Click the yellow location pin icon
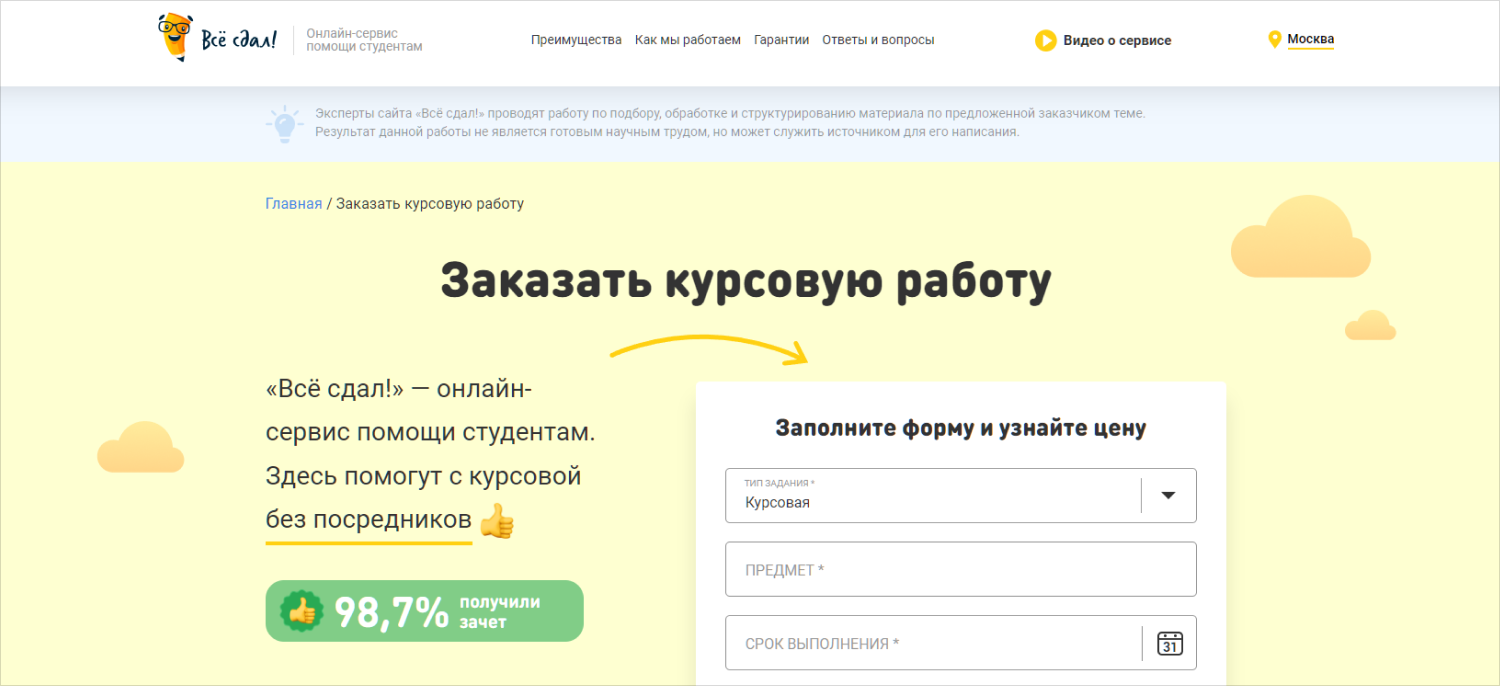Viewport: 1500px width, 686px height. 1274,40
